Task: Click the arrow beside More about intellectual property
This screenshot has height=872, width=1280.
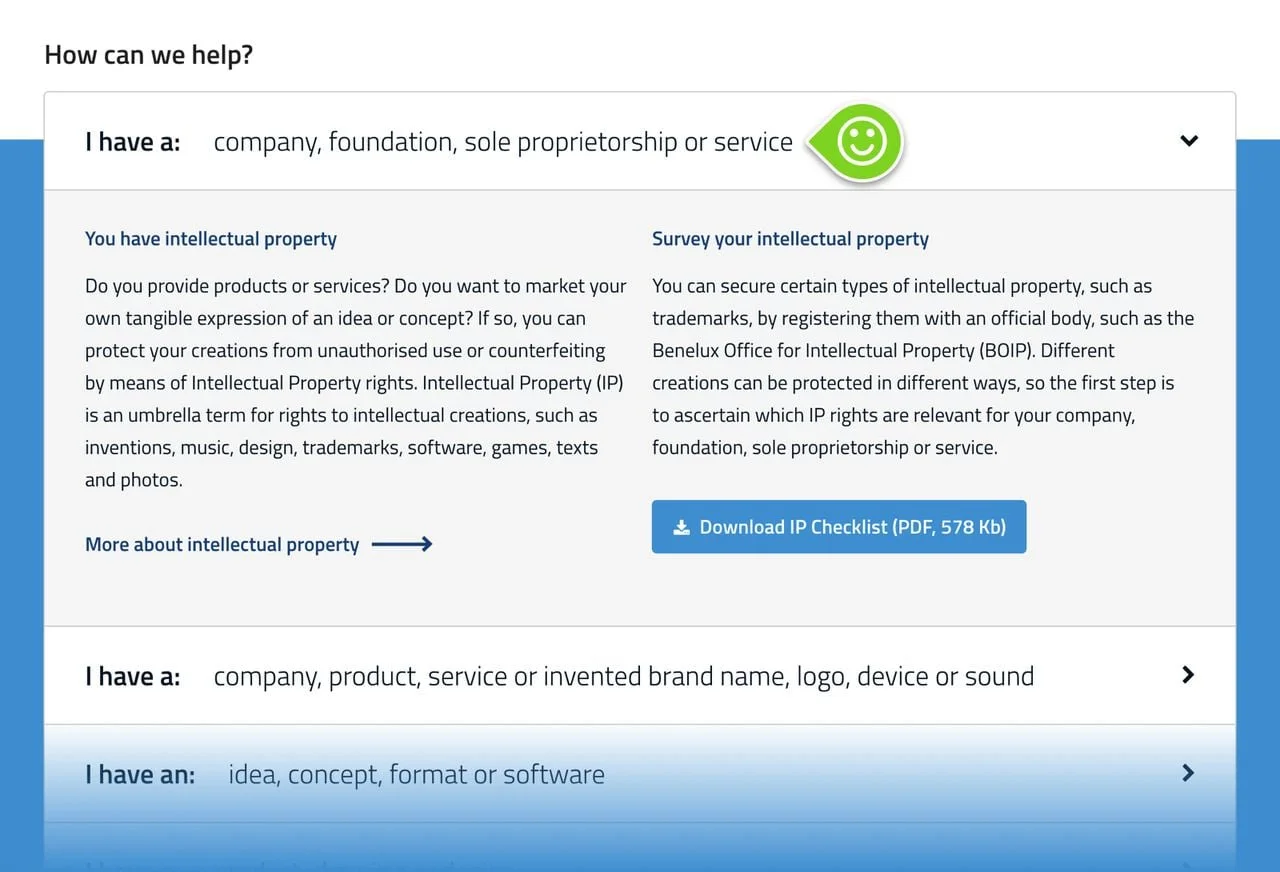Action: [402, 544]
